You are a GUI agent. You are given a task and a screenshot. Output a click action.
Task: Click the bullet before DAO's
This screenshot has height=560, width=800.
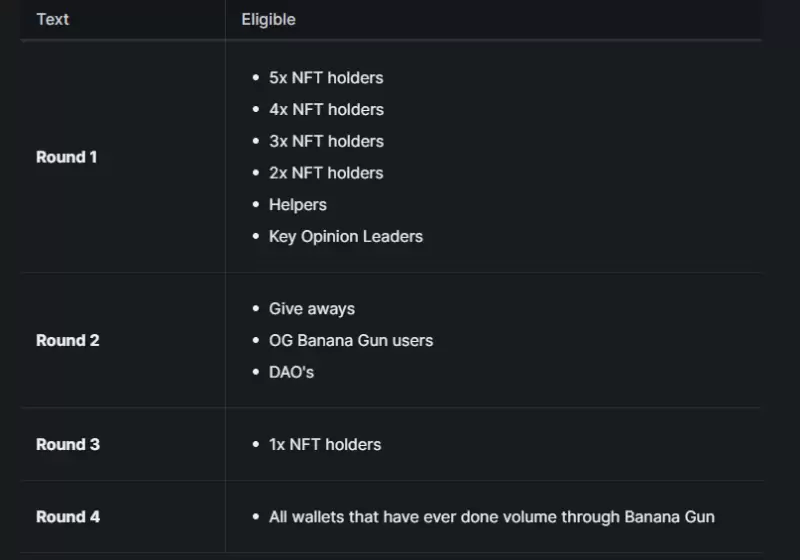tap(256, 372)
